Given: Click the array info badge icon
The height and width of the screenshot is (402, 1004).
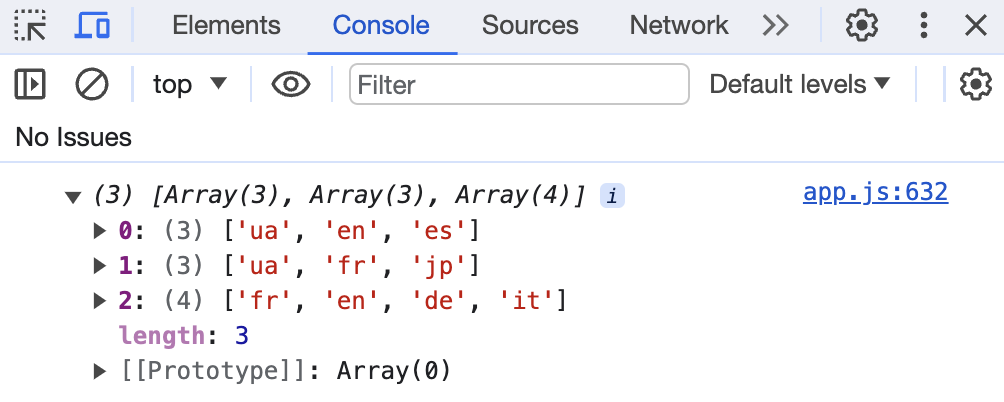Looking at the screenshot, I should (612, 195).
